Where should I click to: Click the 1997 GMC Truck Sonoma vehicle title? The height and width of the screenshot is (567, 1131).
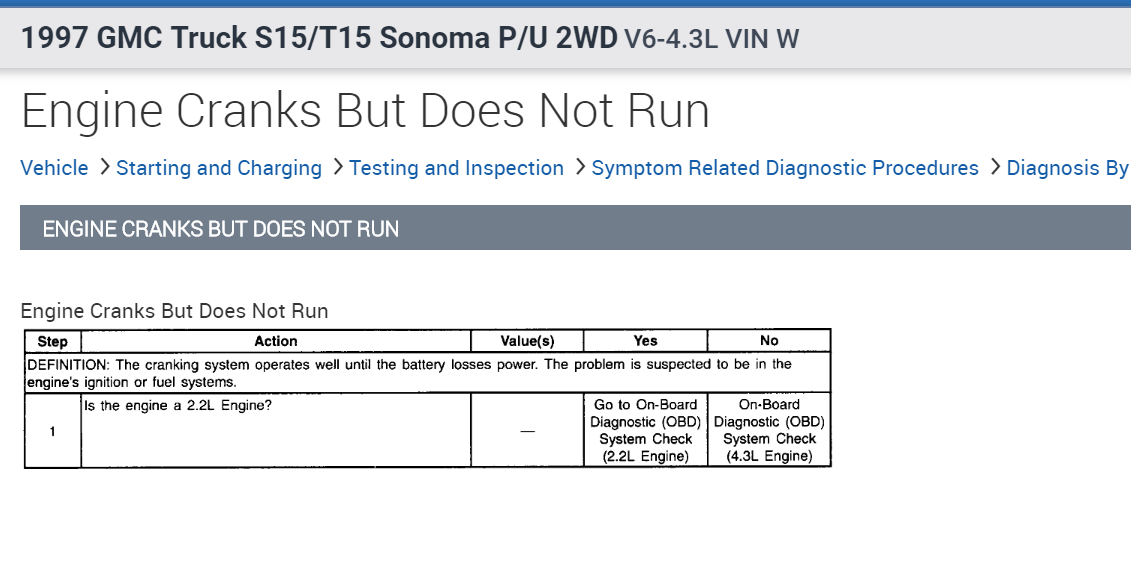(319, 38)
